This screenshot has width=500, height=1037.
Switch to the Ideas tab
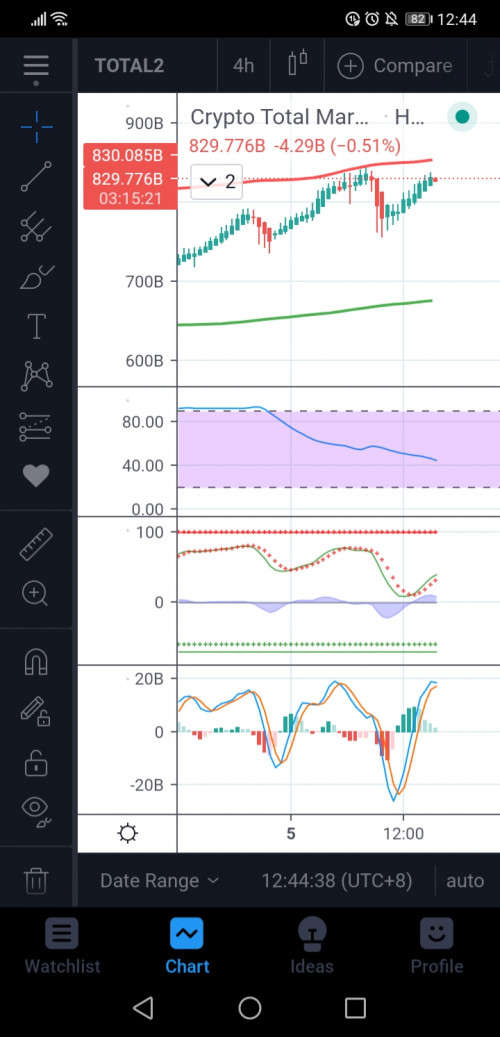[312, 948]
